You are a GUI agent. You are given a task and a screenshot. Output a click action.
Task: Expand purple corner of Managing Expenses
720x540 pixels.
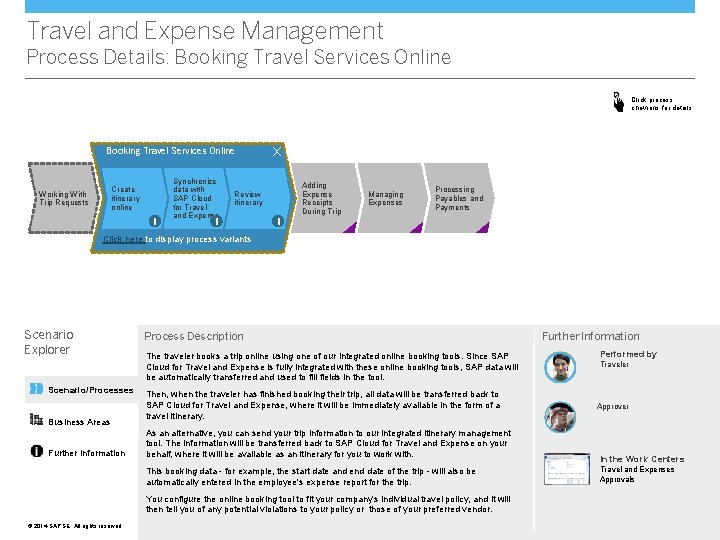pyautogui.click(x=417, y=228)
